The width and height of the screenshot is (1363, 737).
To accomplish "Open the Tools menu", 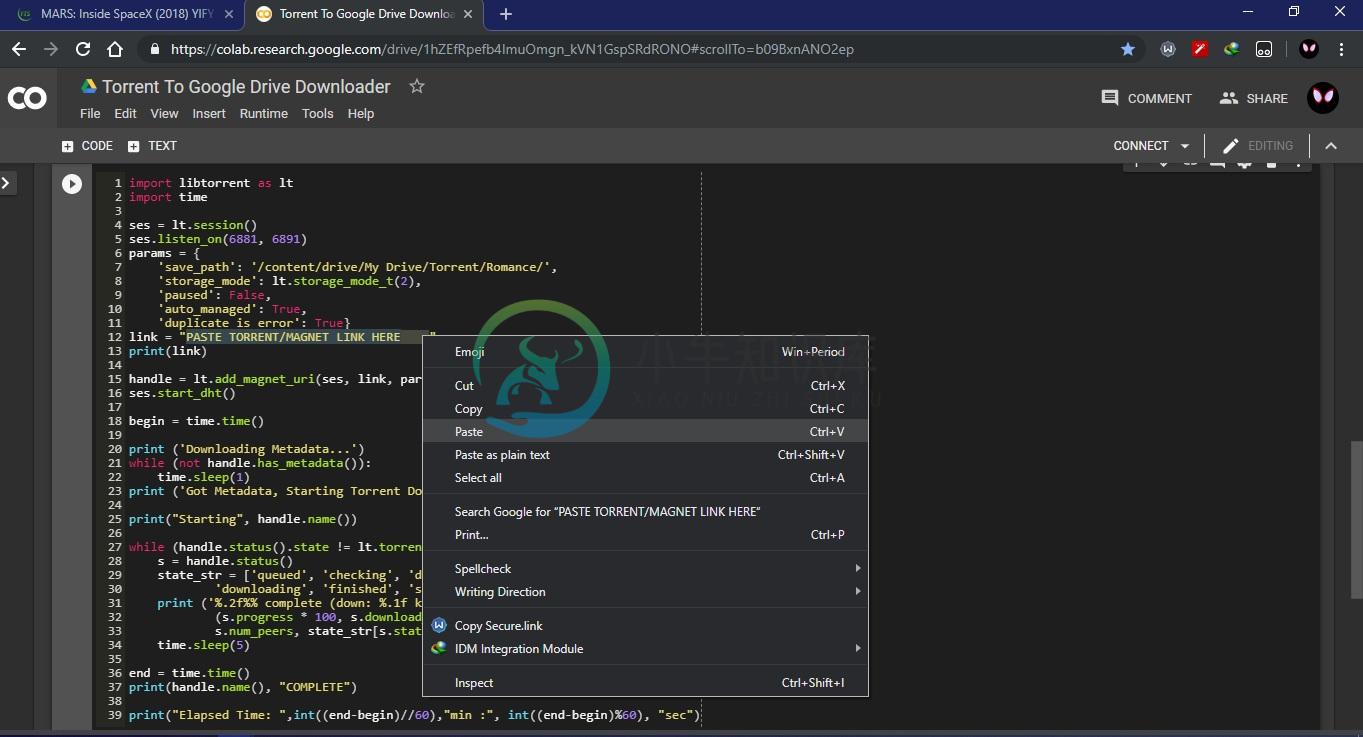I will pos(318,114).
